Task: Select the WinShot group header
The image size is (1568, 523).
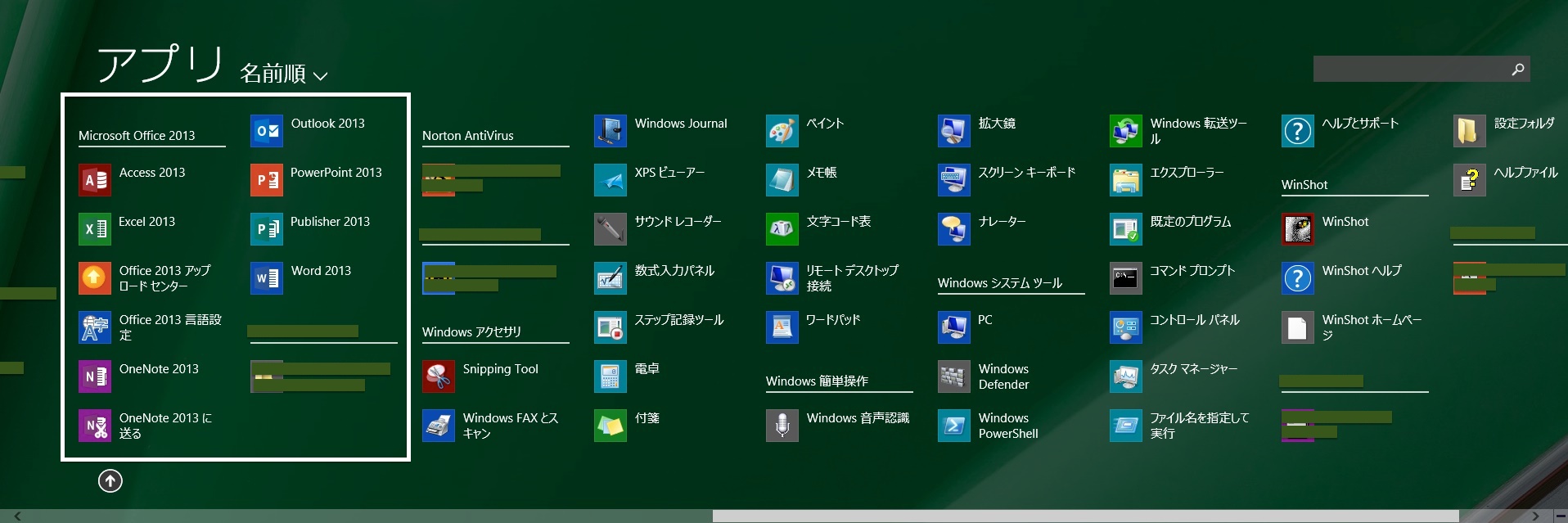Action: pos(1304,185)
